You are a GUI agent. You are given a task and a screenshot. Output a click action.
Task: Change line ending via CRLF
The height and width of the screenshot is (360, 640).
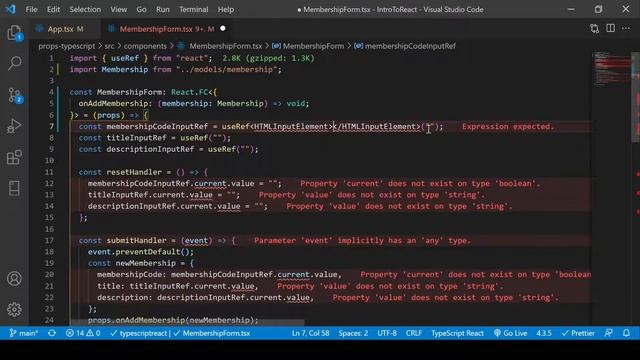(x=413, y=333)
